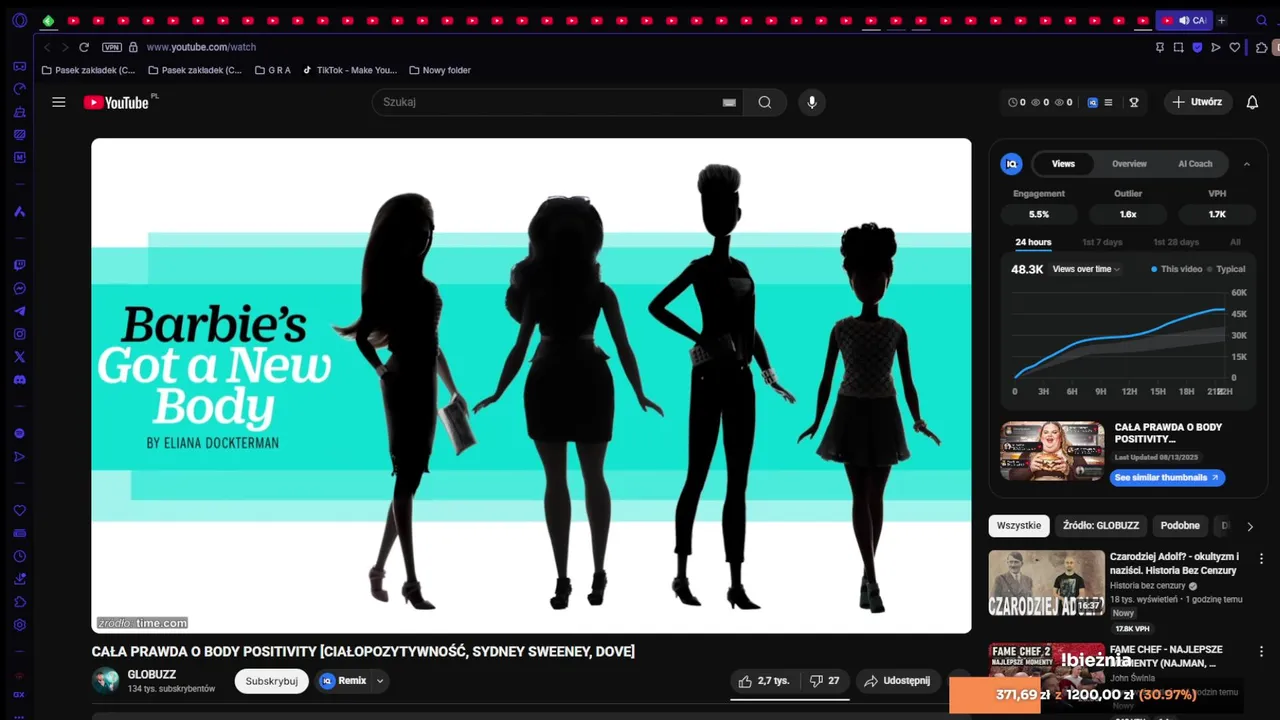
Task: Collapse the vidIQ panel with the chevron
Action: click(1247, 164)
